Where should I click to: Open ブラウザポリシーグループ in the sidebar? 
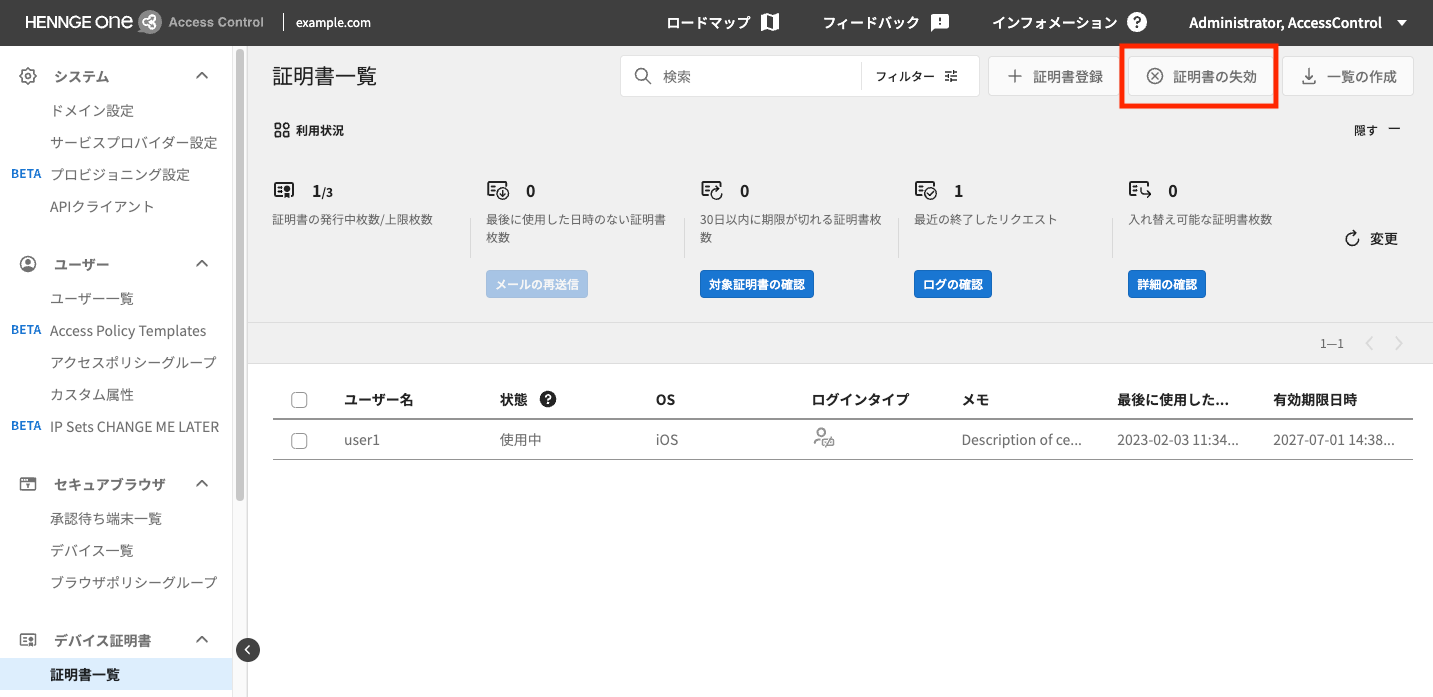pos(134,582)
